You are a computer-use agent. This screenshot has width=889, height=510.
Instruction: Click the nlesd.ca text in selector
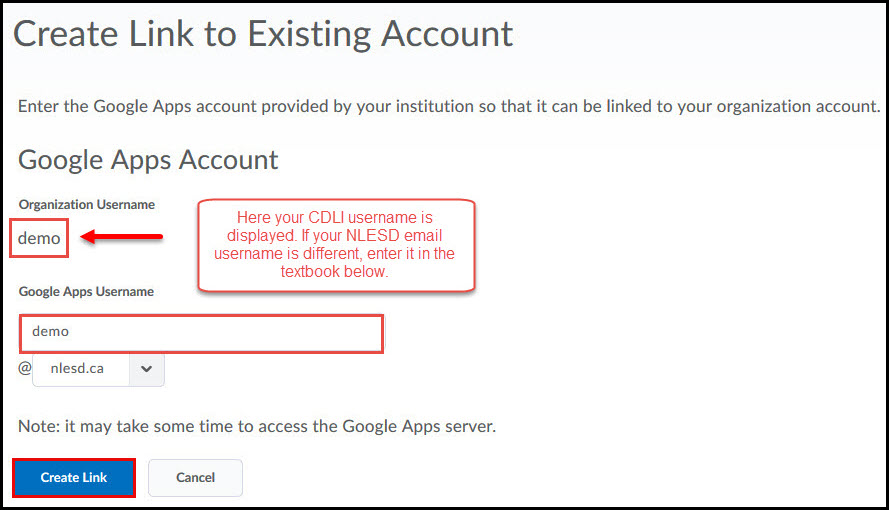point(77,368)
